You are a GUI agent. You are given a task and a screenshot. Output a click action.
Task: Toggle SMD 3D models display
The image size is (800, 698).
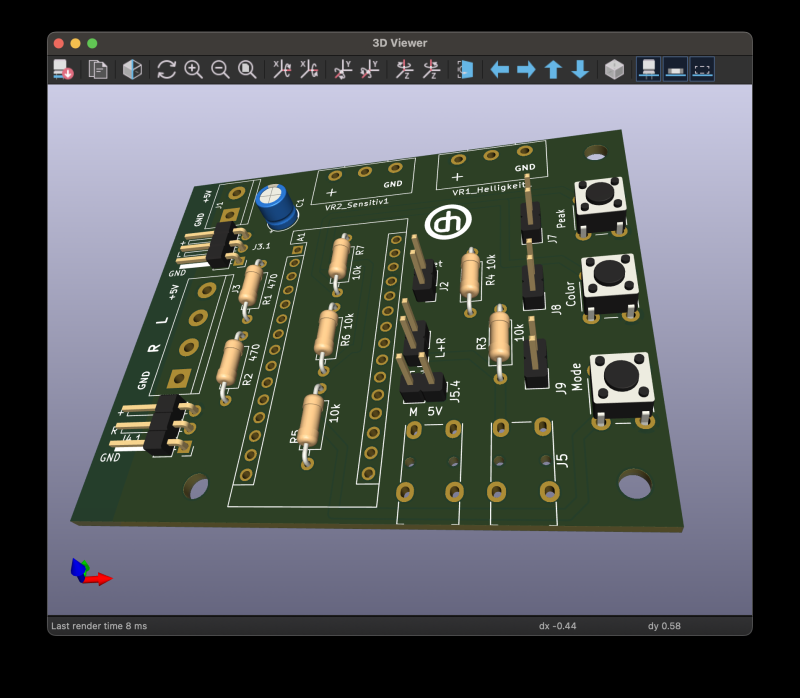675,69
